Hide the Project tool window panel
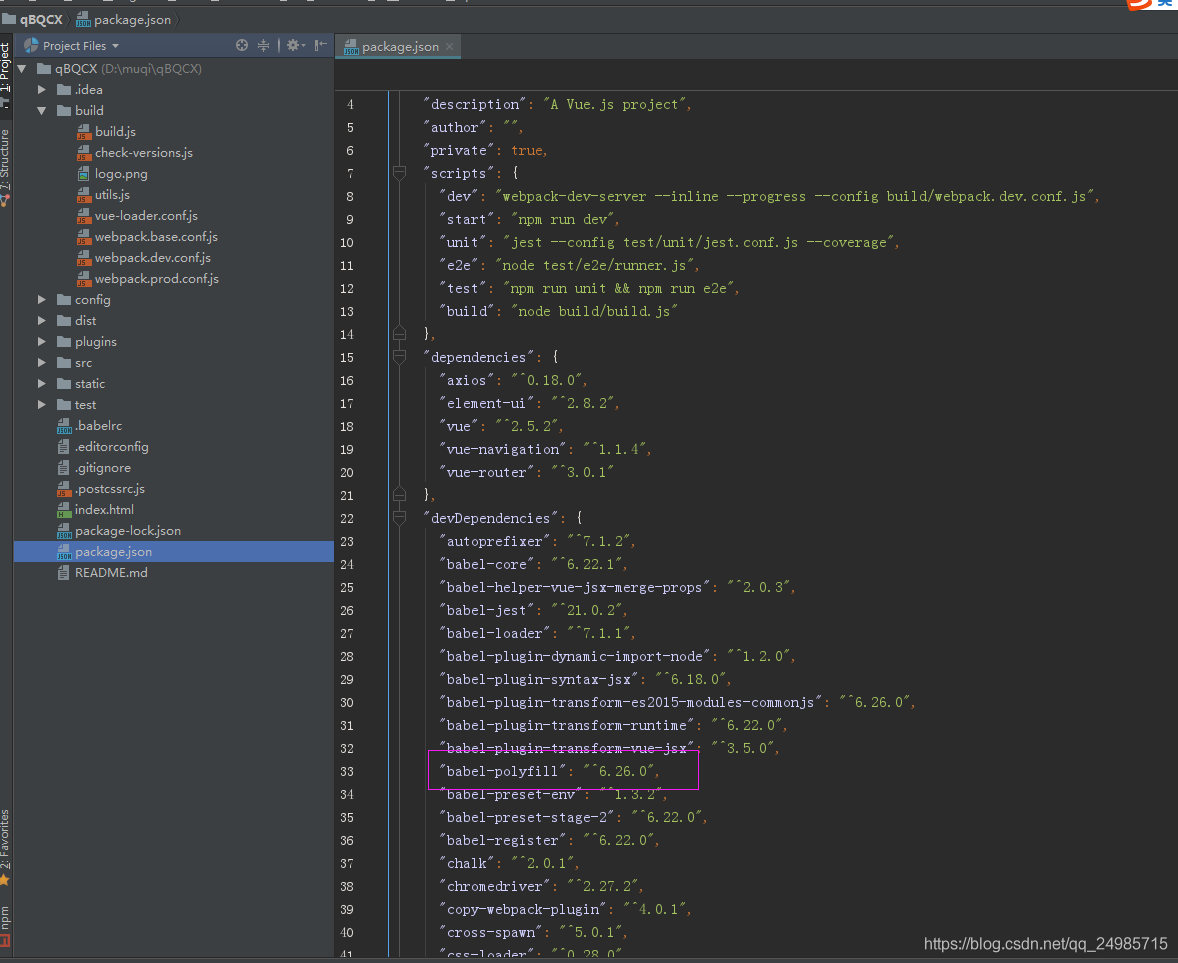 pos(320,45)
